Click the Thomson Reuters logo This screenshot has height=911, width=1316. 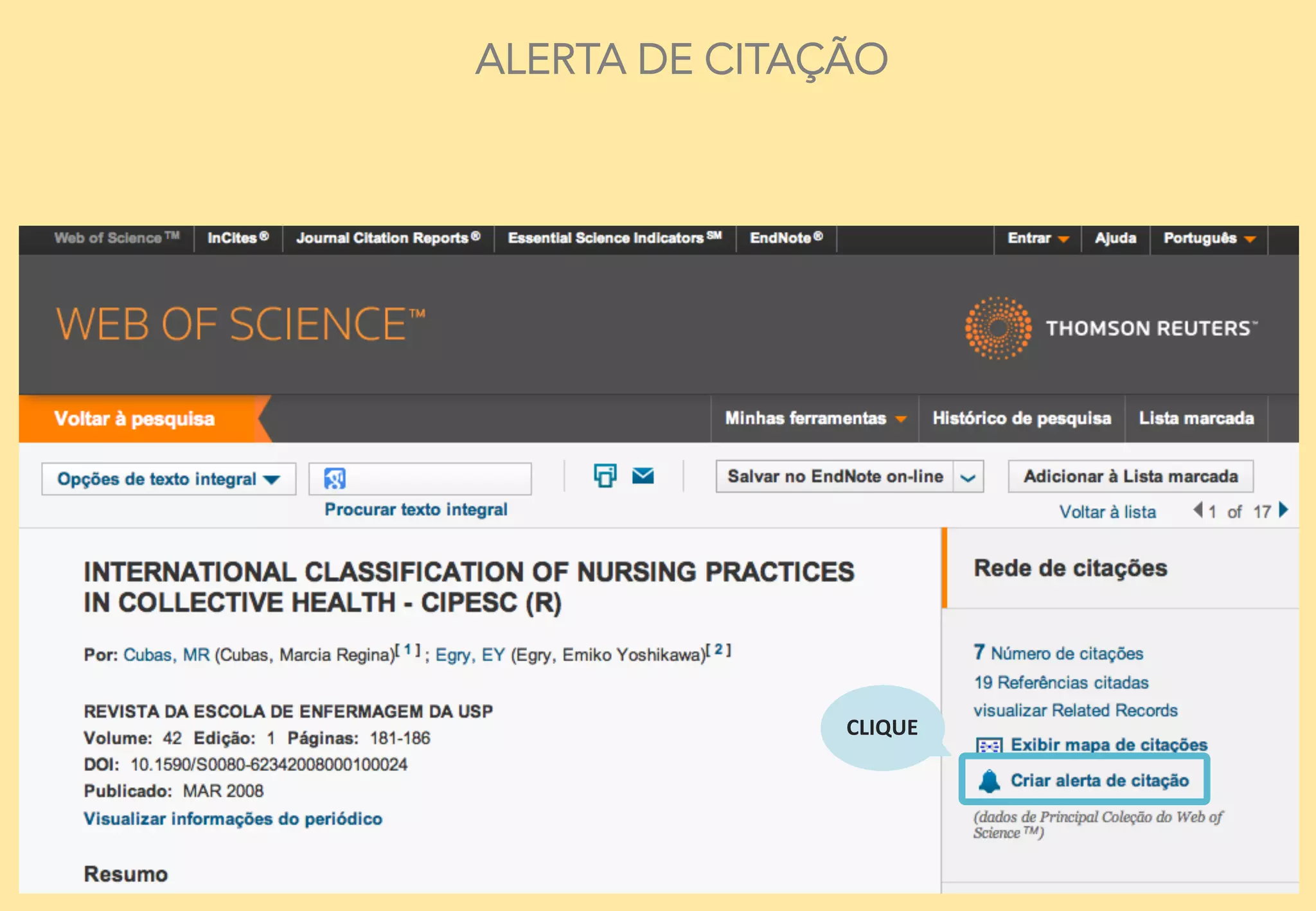pos(1110,328)
